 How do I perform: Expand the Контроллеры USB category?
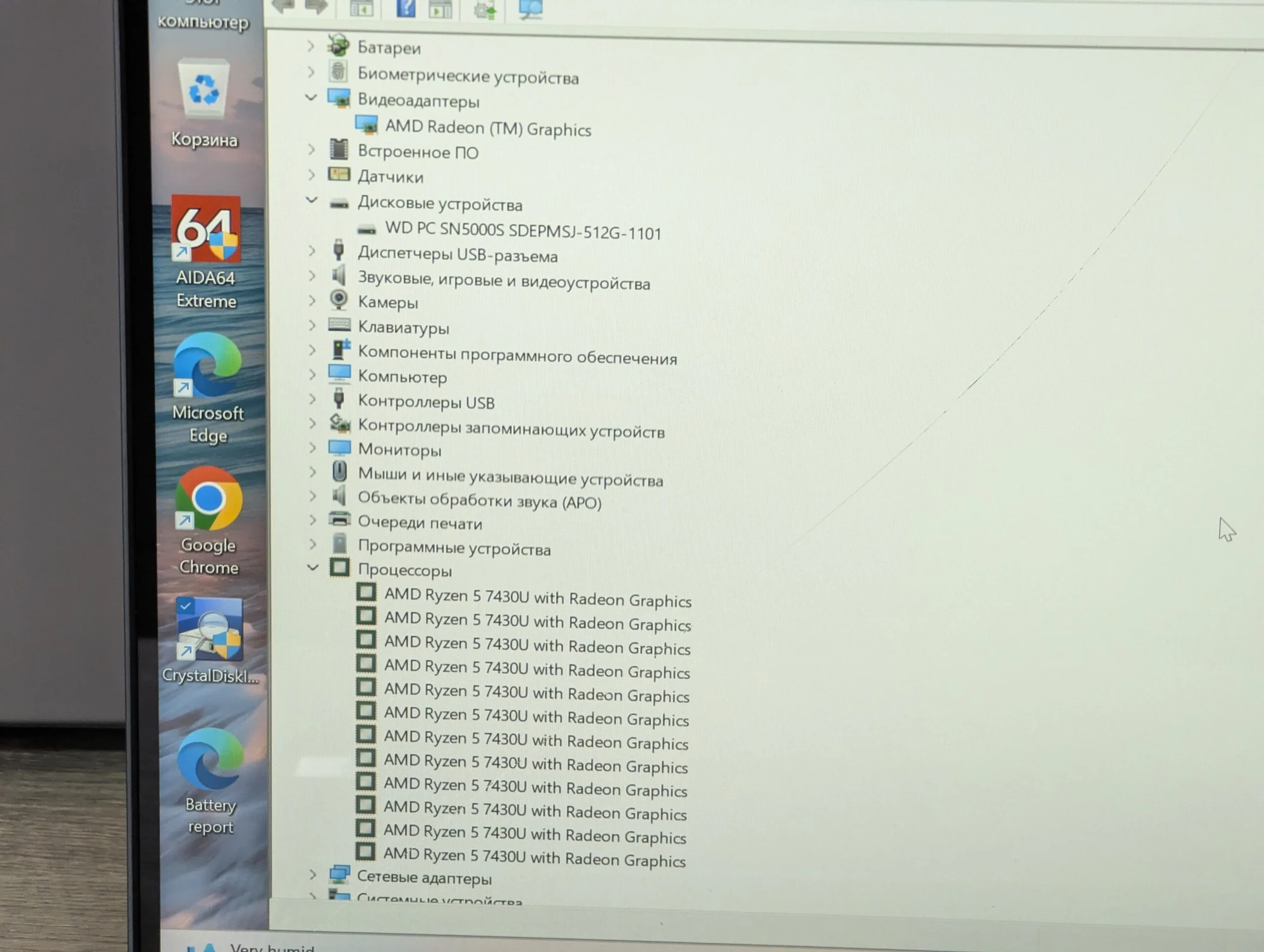(x=312, y=399)
